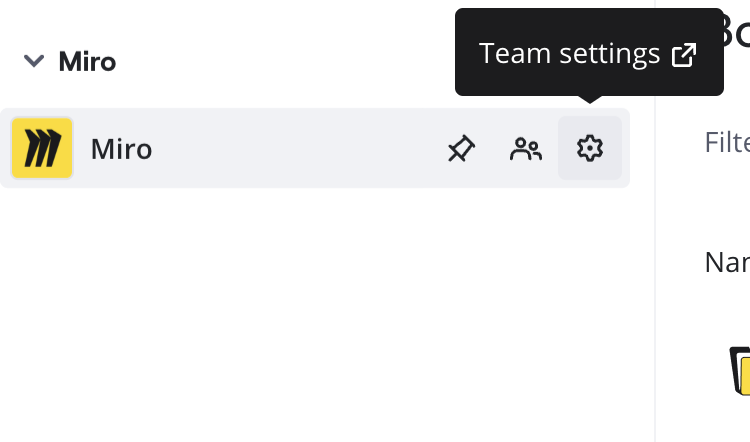Click the tooltip's downward pointer arrow
This screenshot has height=442, width=750.
click(x=590, y=99)
